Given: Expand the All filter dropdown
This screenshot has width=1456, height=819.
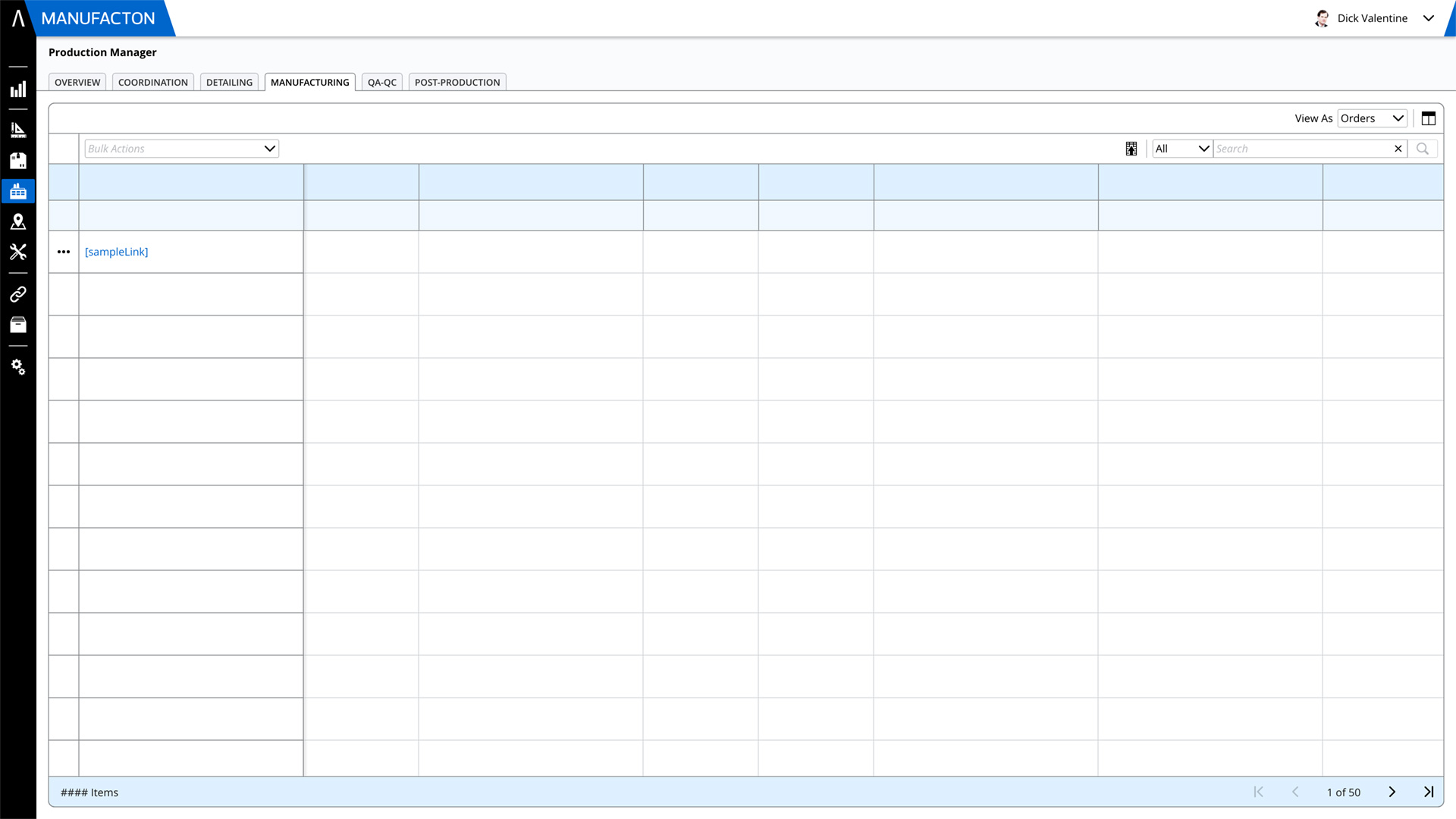Looking at the screenshot, I should 1181,149.
